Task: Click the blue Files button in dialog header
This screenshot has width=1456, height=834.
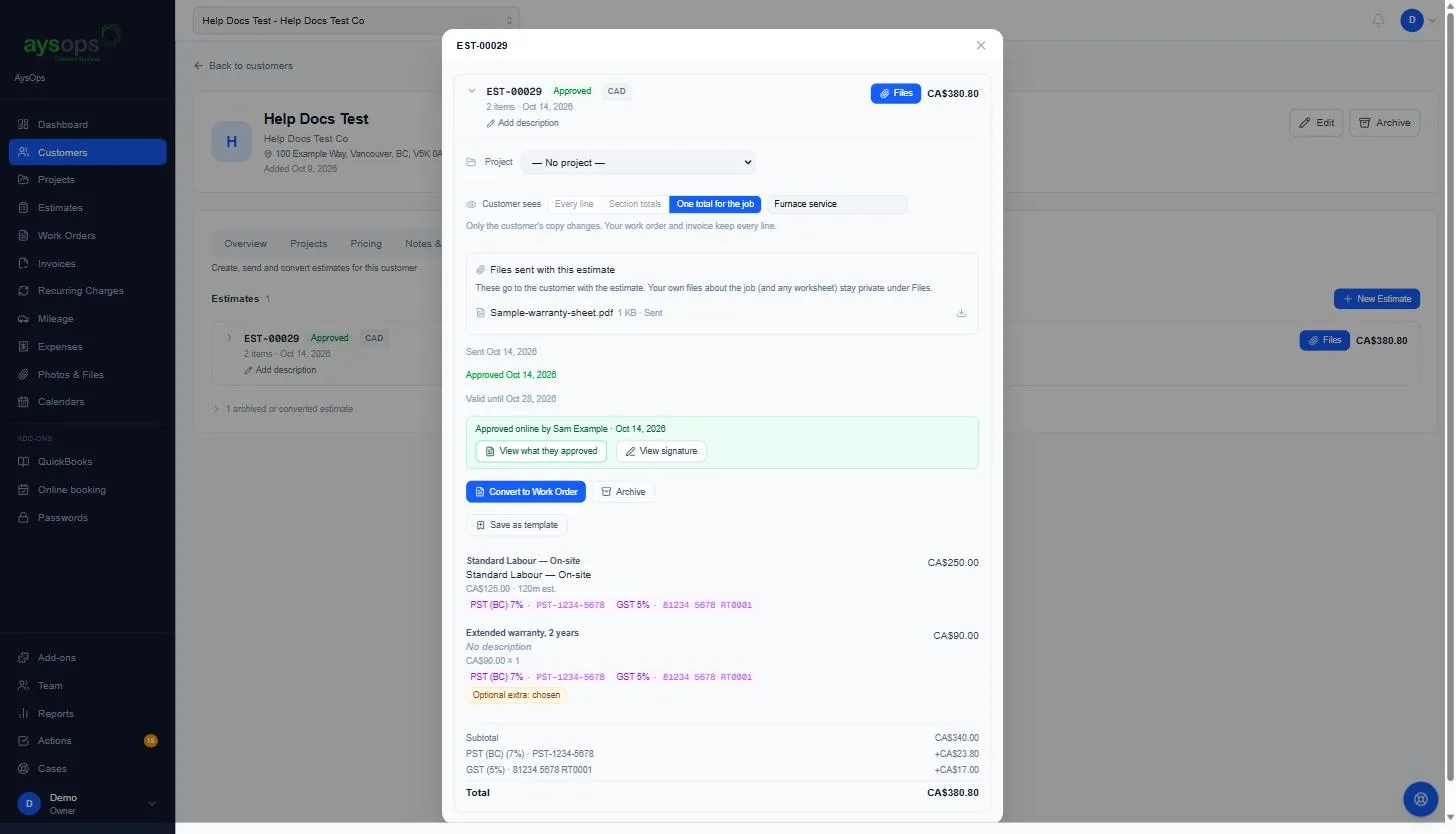Action: [x=896, y=93]
